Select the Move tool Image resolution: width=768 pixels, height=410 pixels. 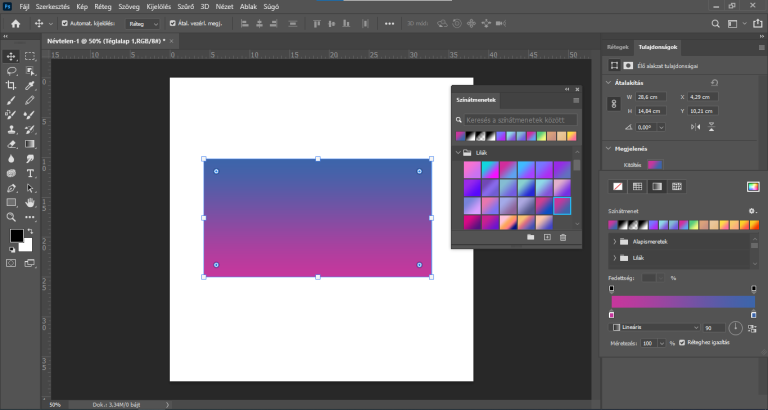pyautogui.click(x=11, y=56)
